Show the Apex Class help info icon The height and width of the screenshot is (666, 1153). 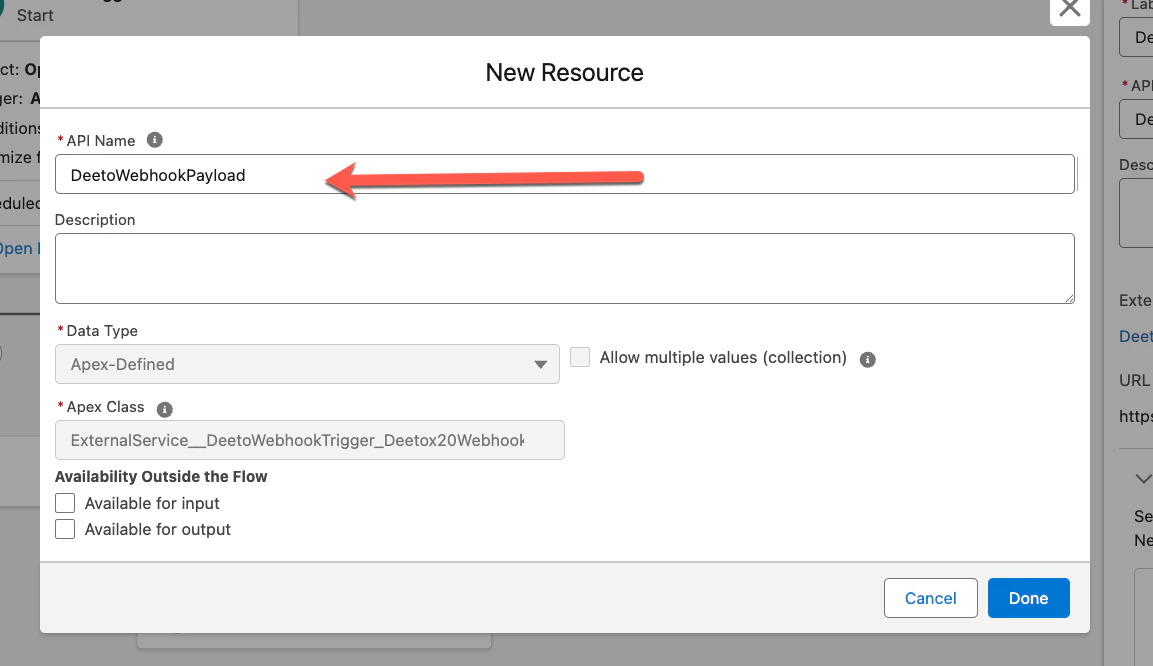pyautogui.click(x=165, y=409)
